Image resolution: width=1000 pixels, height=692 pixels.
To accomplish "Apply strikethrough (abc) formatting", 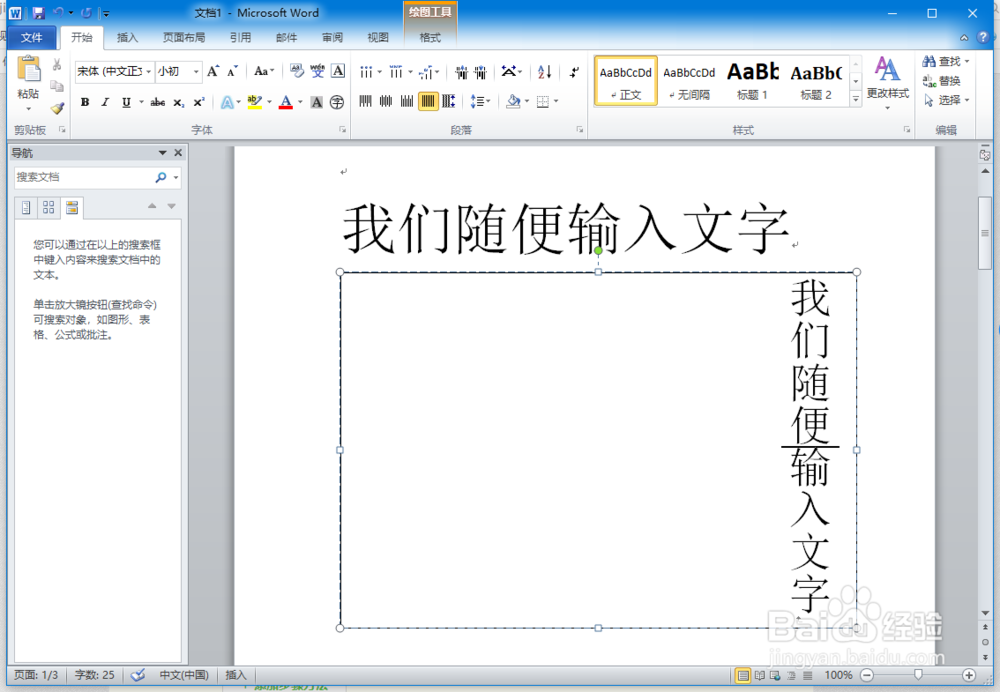I will 158,102.
